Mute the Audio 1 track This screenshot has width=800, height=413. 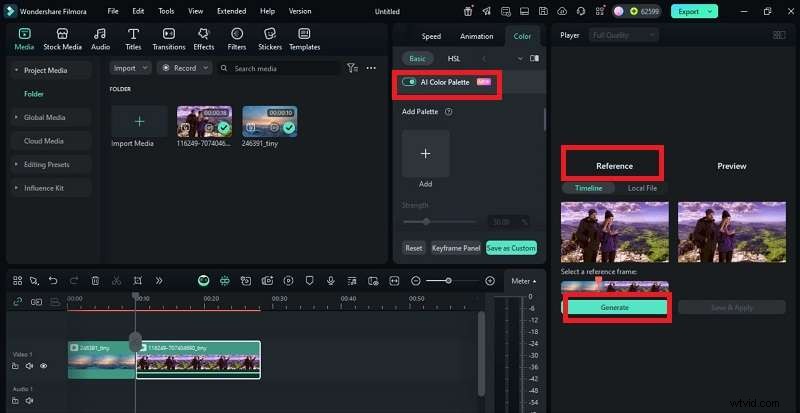[x=30, y=401]
